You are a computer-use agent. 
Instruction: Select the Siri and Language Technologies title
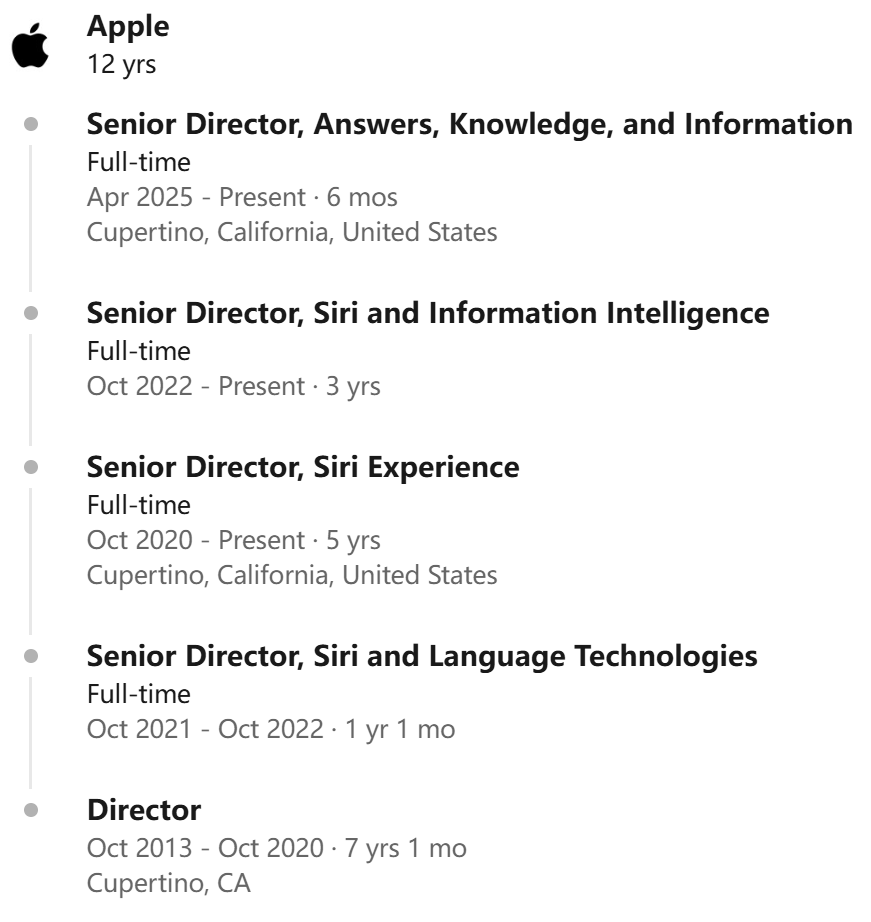tap(422, 657)
